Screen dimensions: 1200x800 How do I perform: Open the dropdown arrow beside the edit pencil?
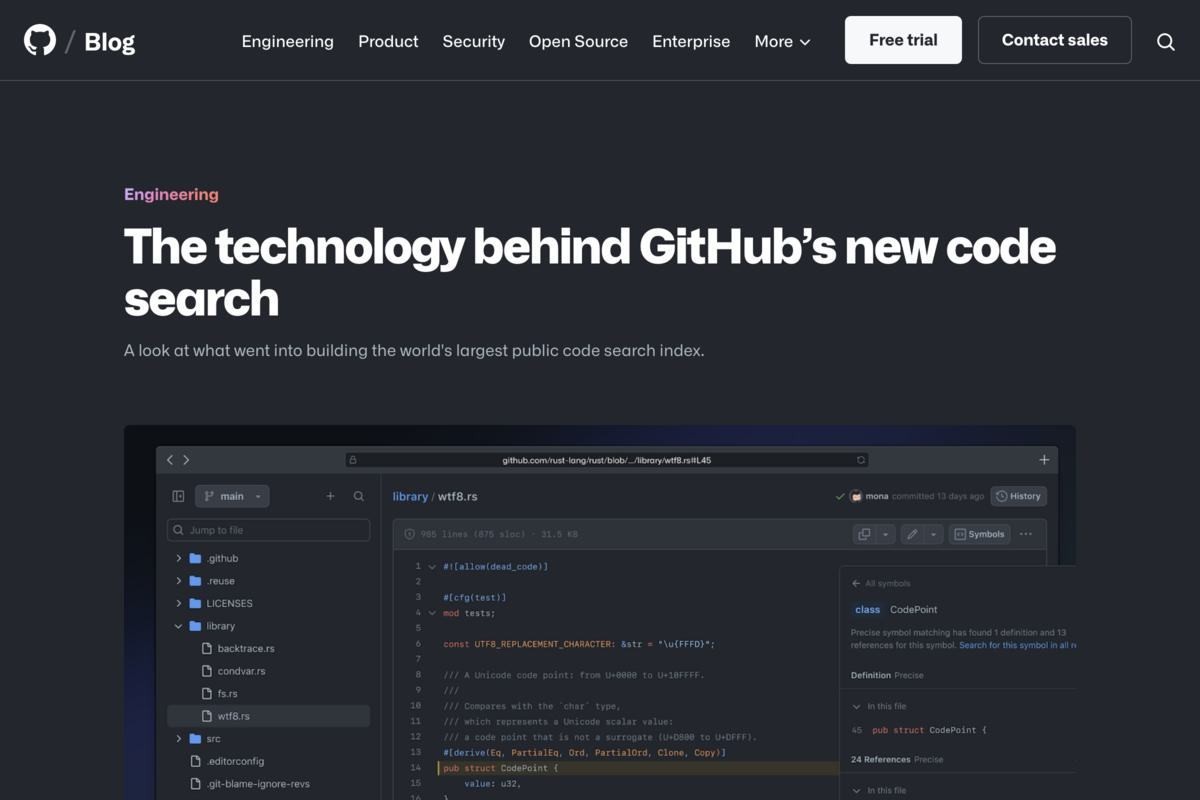[933, 534]
